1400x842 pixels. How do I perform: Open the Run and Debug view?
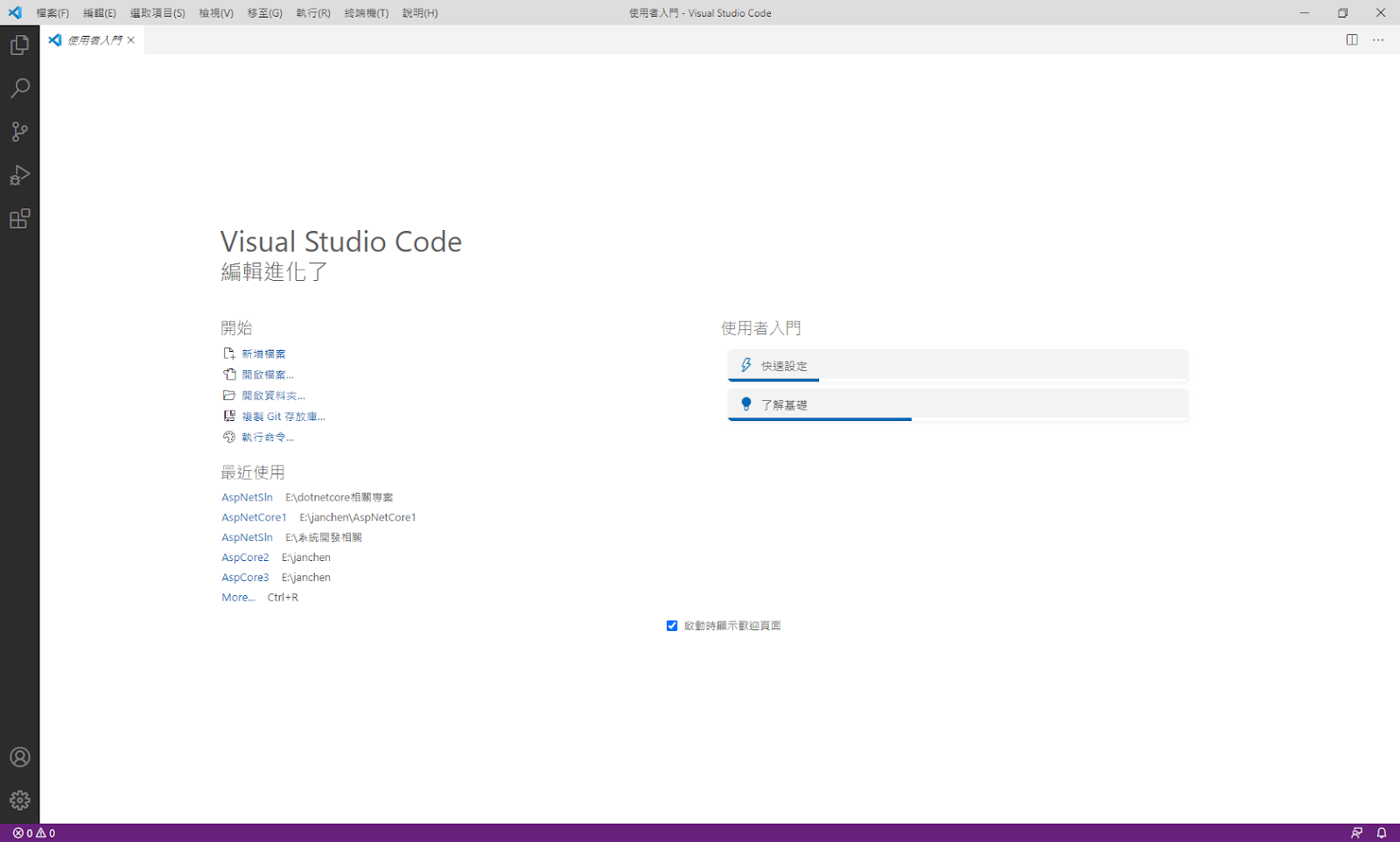point(19,175)
